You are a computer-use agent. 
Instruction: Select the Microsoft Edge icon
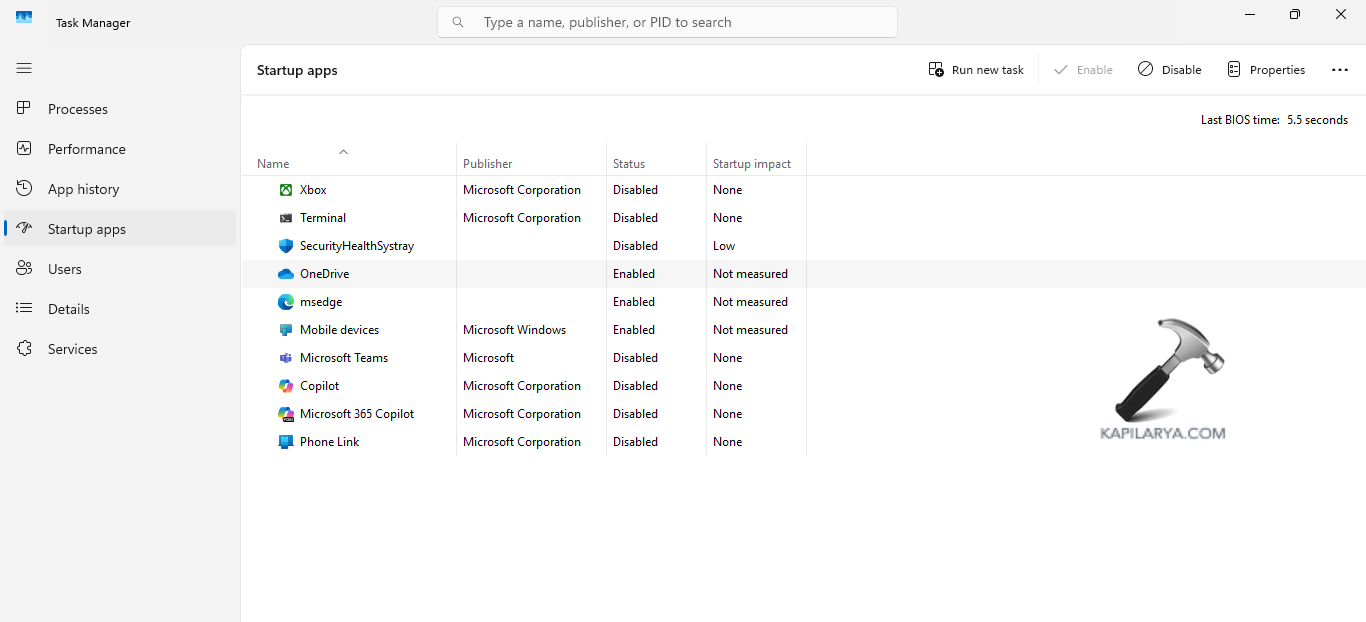(285, 301)
